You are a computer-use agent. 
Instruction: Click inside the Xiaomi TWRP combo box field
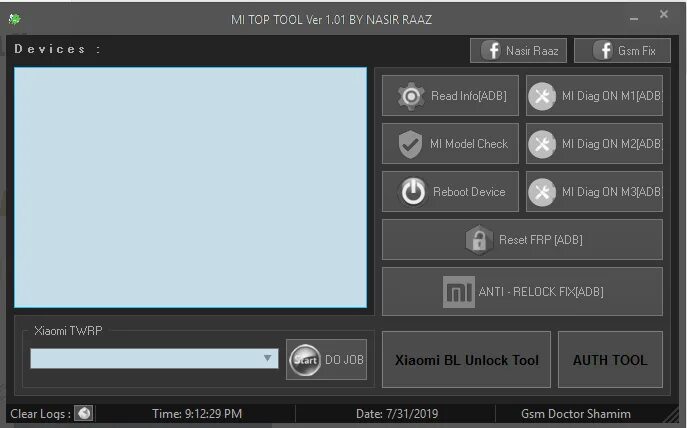point(154,358)
